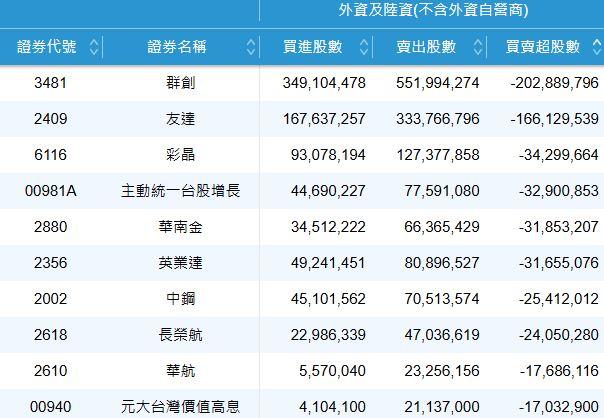The width and height of the screenshot is (604, 418).
Task: Click net value -17,032,900
Action: [x=559, y=407]
